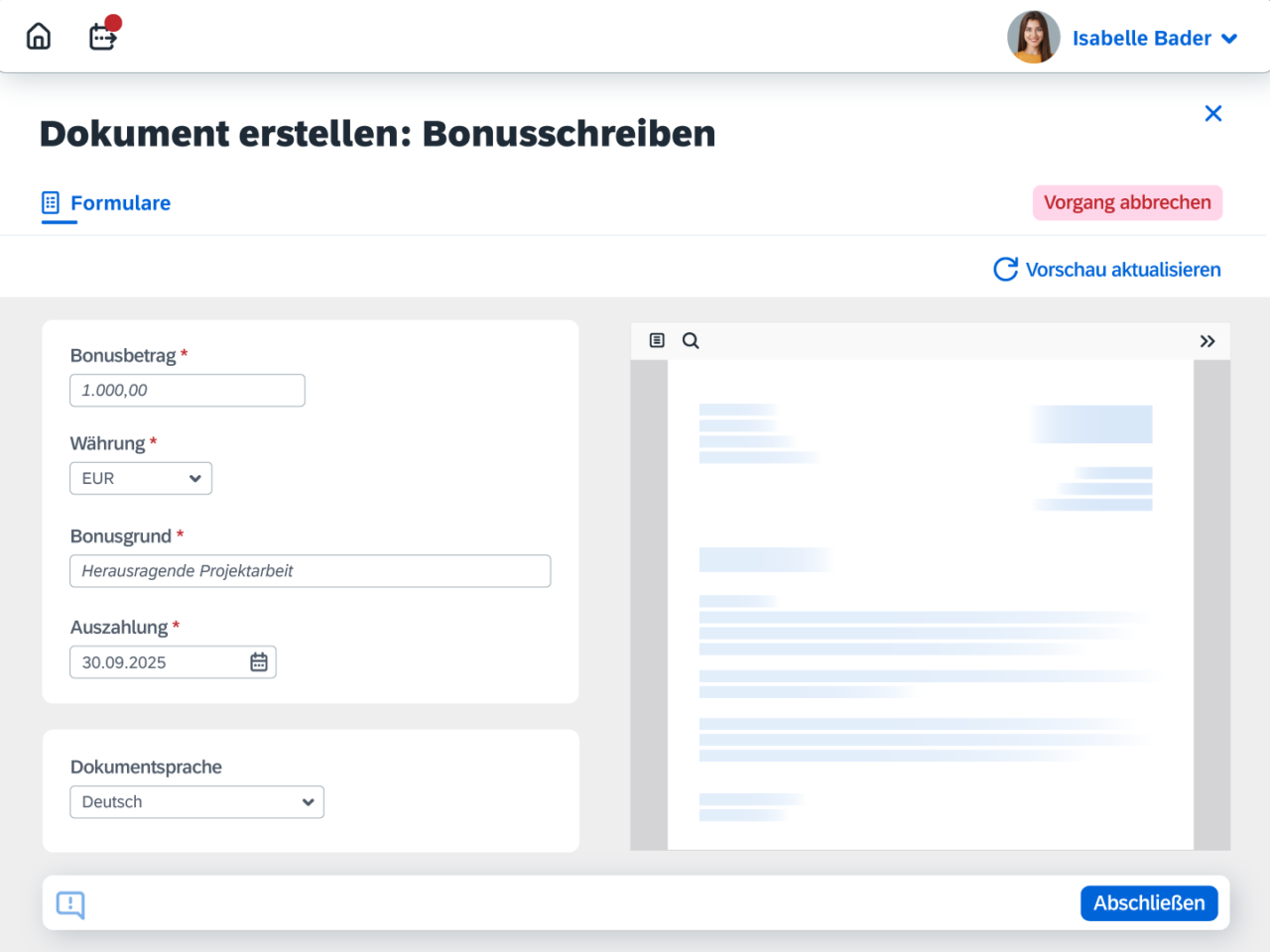The height and width of the screenshot is (952, 1270).
Task: Open the date picker for Auszahlung
Action: 258,661
